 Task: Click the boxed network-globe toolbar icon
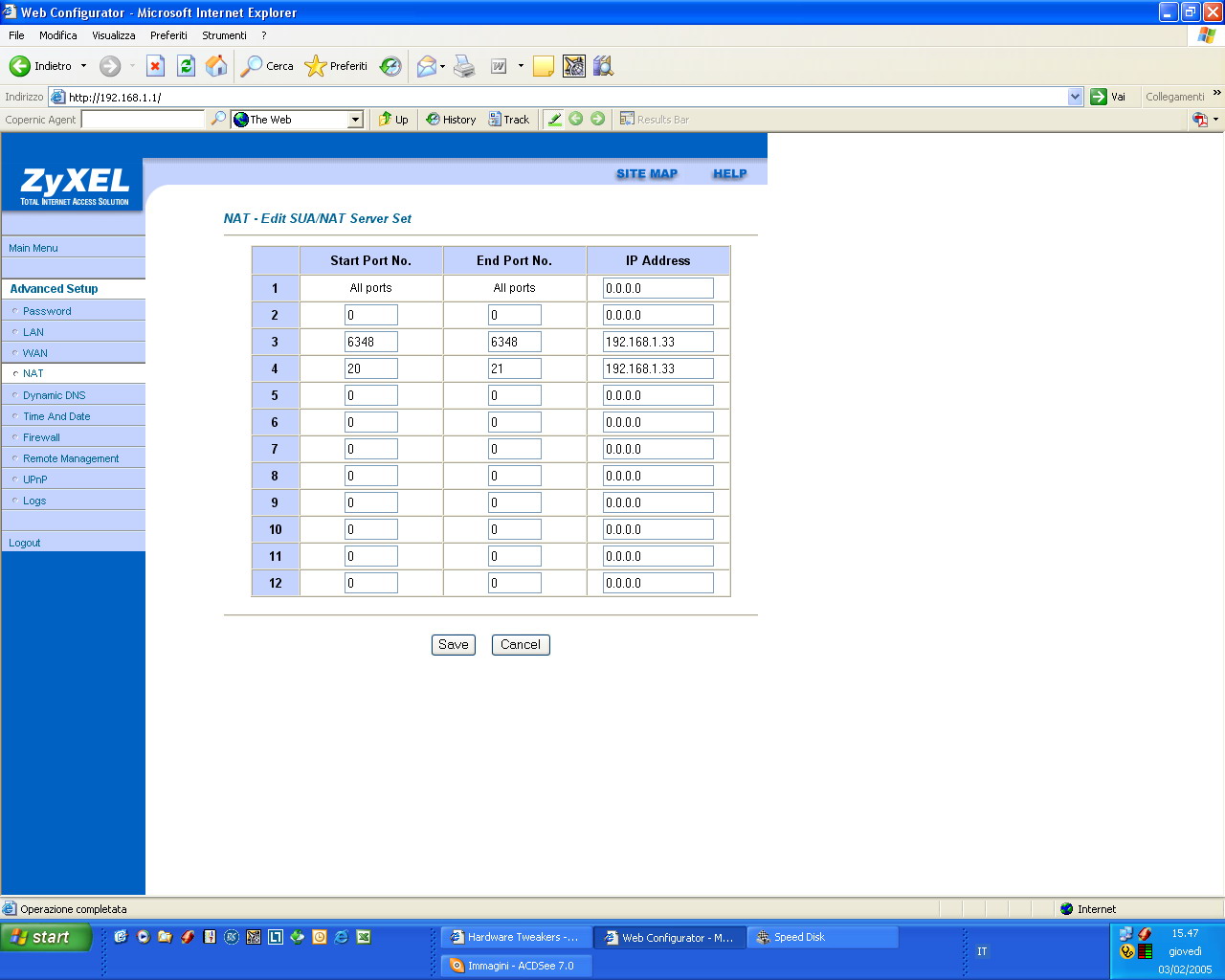click(574, 66)
